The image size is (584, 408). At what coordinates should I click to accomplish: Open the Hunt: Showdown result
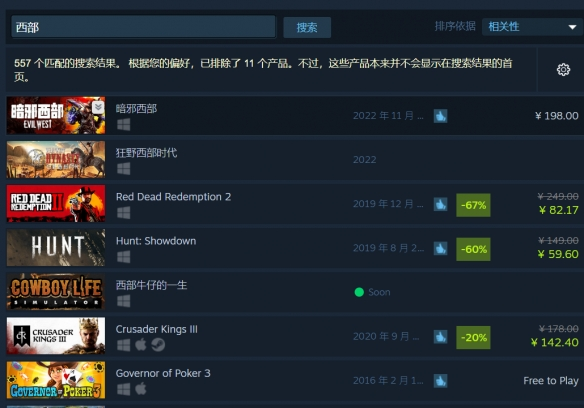point(294,248)
